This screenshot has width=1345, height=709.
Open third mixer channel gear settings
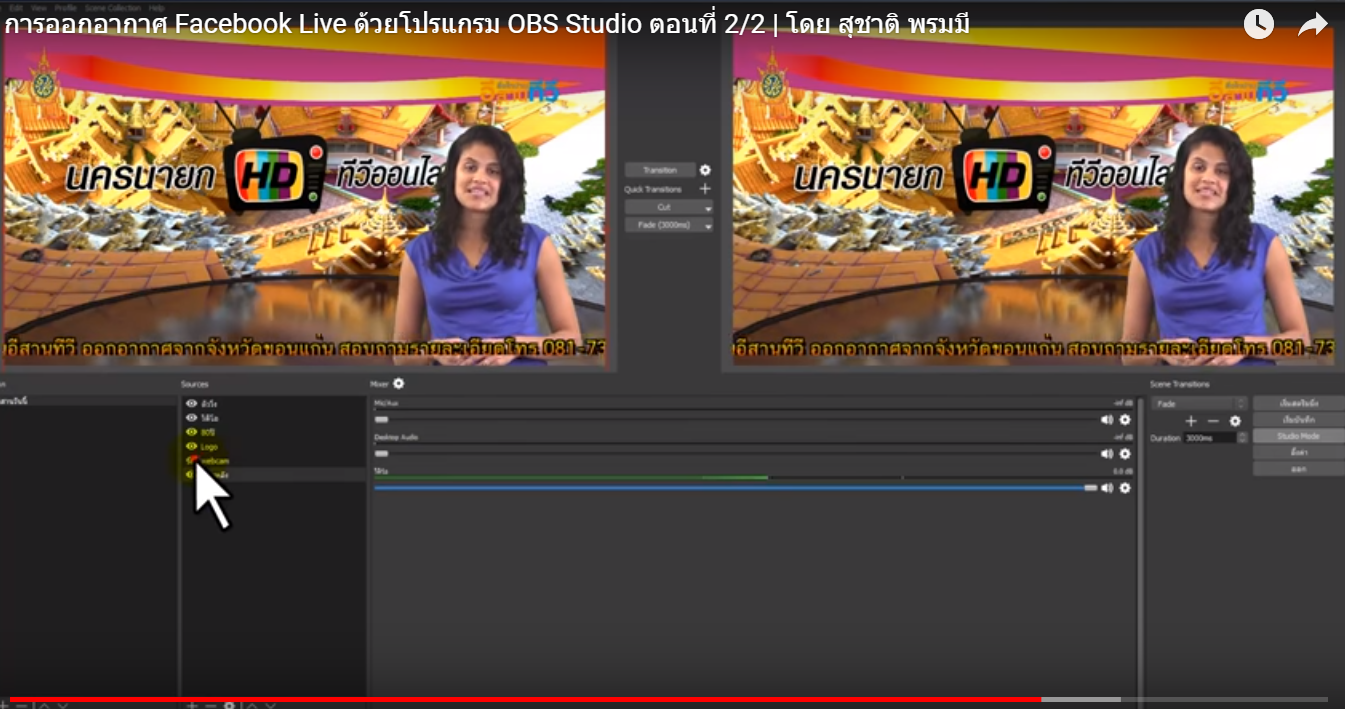pyautogui.click(x=1125, y=488)
